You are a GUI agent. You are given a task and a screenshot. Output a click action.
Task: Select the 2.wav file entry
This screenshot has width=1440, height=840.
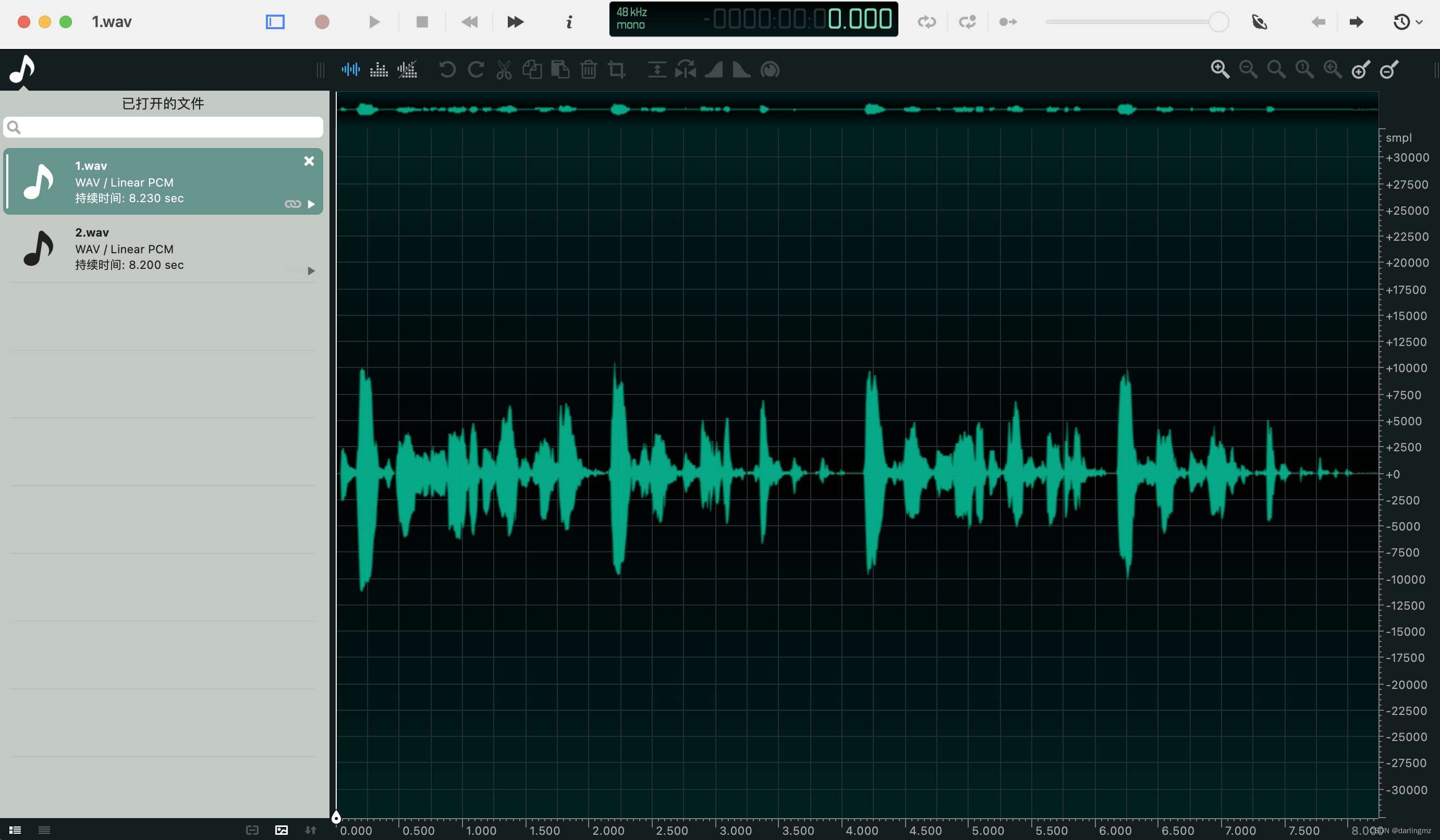163,249
